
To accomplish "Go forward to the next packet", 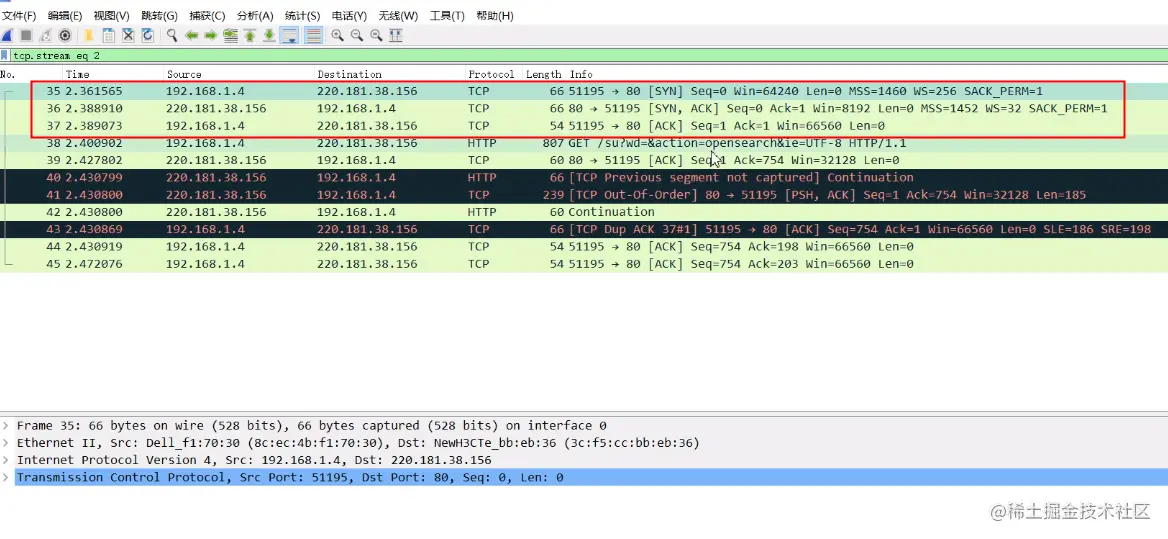I will pos(211,35).
